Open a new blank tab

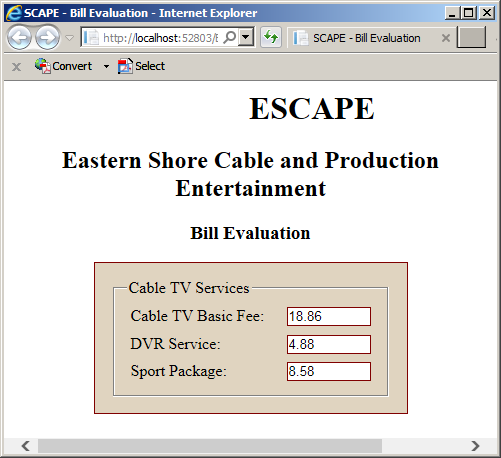click(x=471, y=37)
